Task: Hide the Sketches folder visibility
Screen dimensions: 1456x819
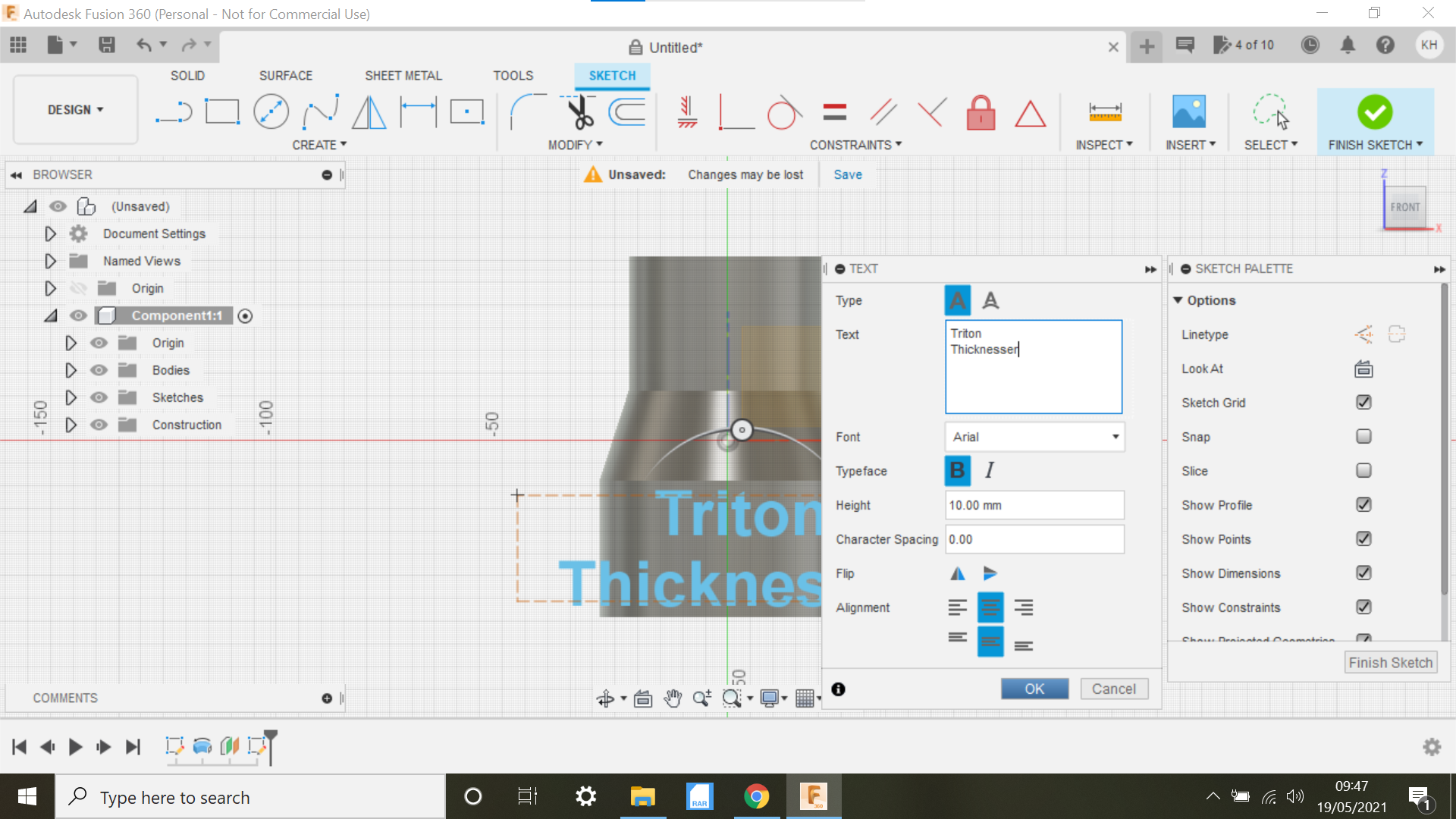Action: pyautogui.click(x=99, y=397)
